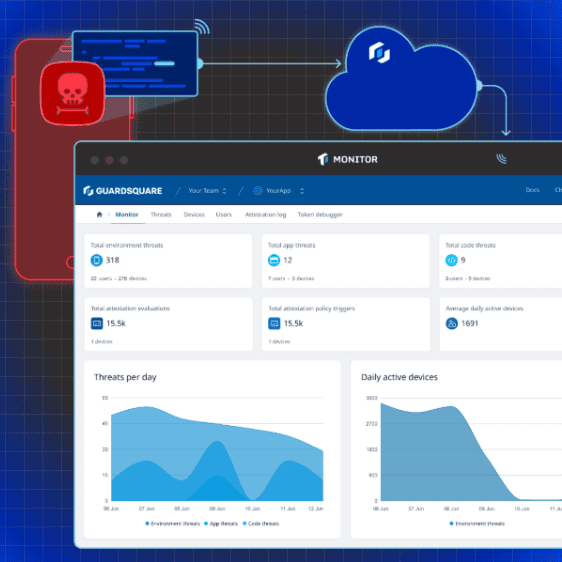Click the 15.5k attestation evaluations value
Viewport: 562px width, 562px height.
click(x=116, y=323)
